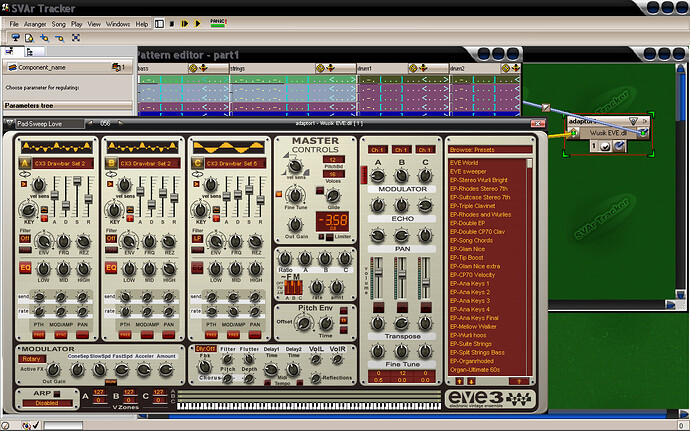690x431 pixels.
Task: Open the Play menu
Action: (x=77, y=24)
